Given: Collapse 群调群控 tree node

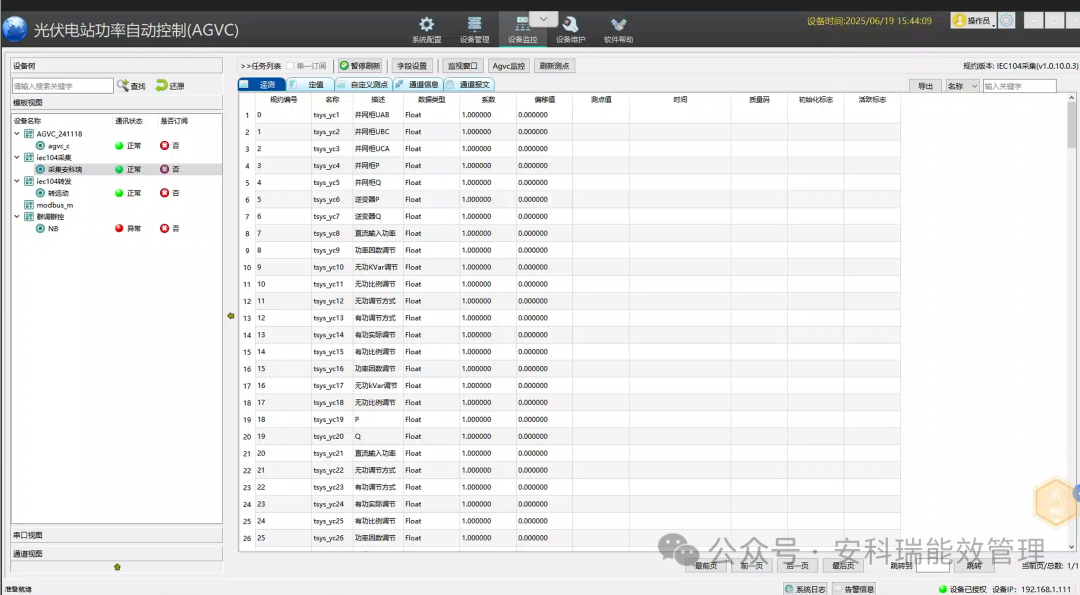Looking at the screenshot, I should pyautogui.click(x=17, y=216).
